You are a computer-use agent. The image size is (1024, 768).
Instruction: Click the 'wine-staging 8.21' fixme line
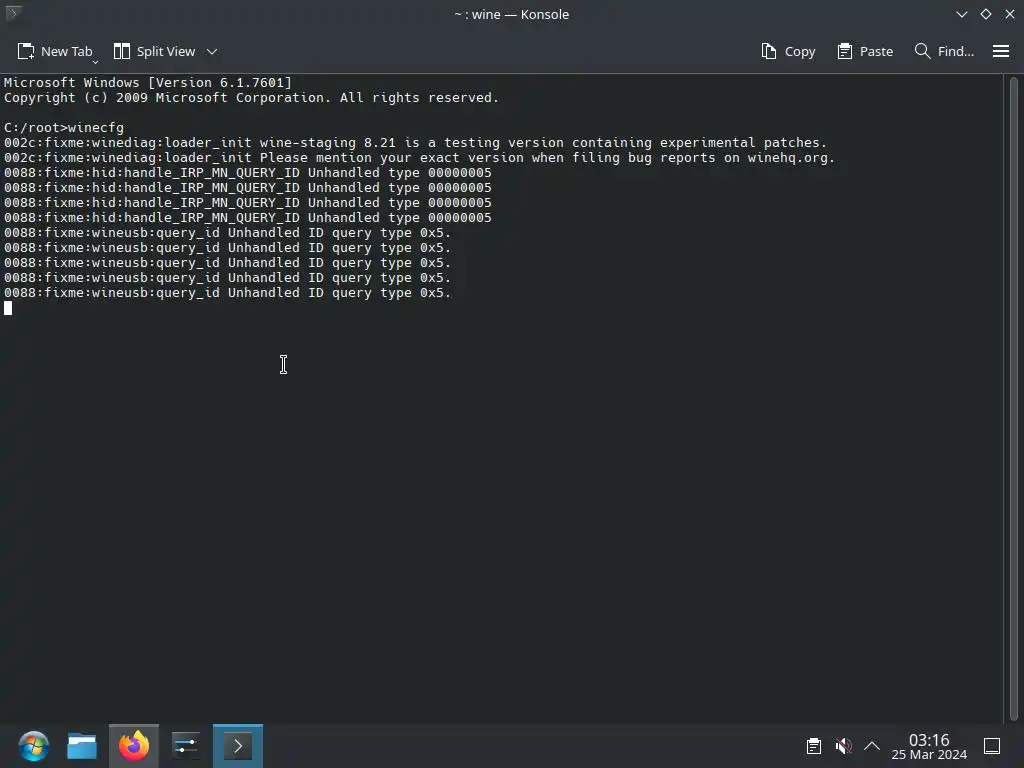(x=415, y=142)
